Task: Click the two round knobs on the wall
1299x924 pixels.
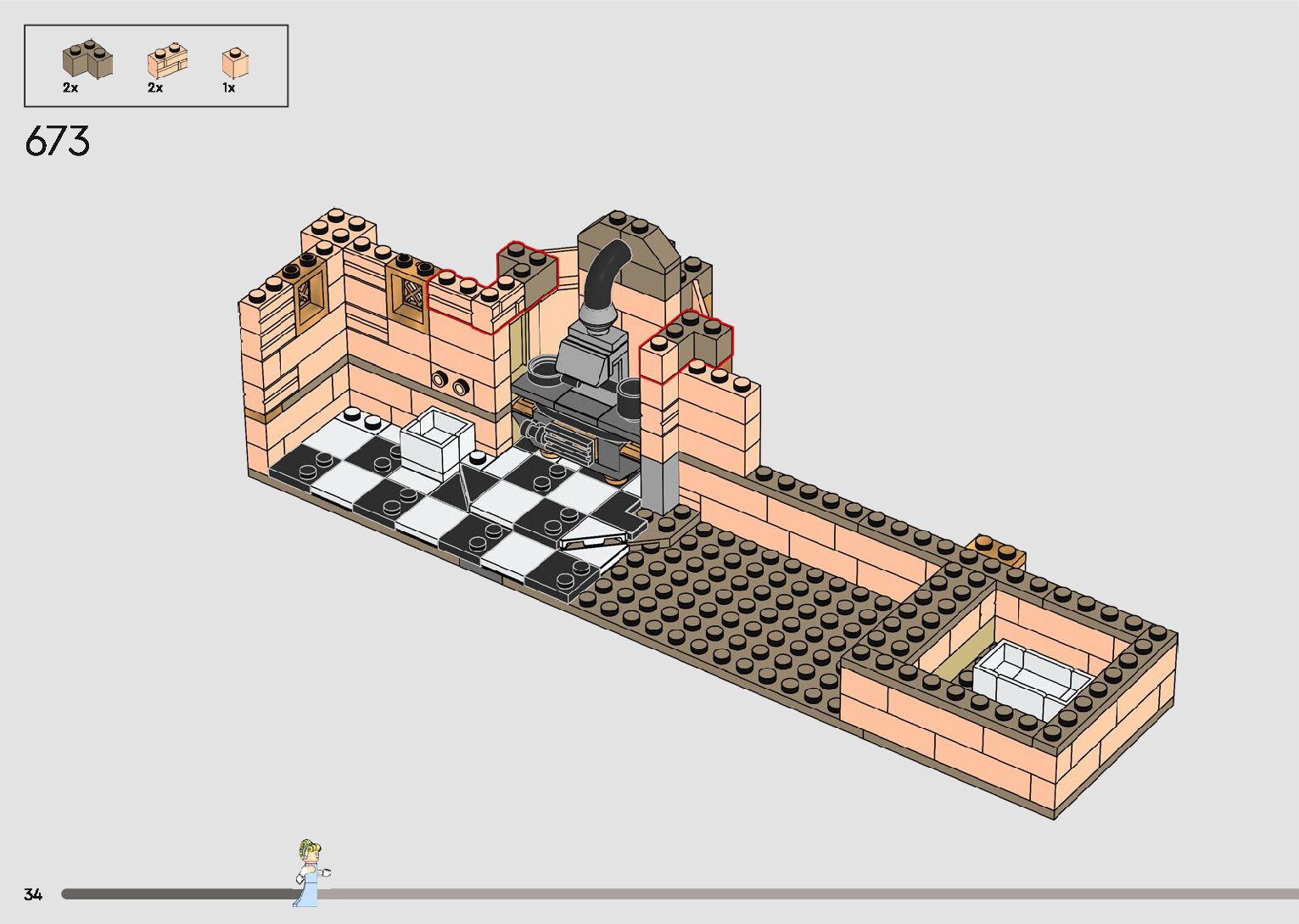Action: 450,383
